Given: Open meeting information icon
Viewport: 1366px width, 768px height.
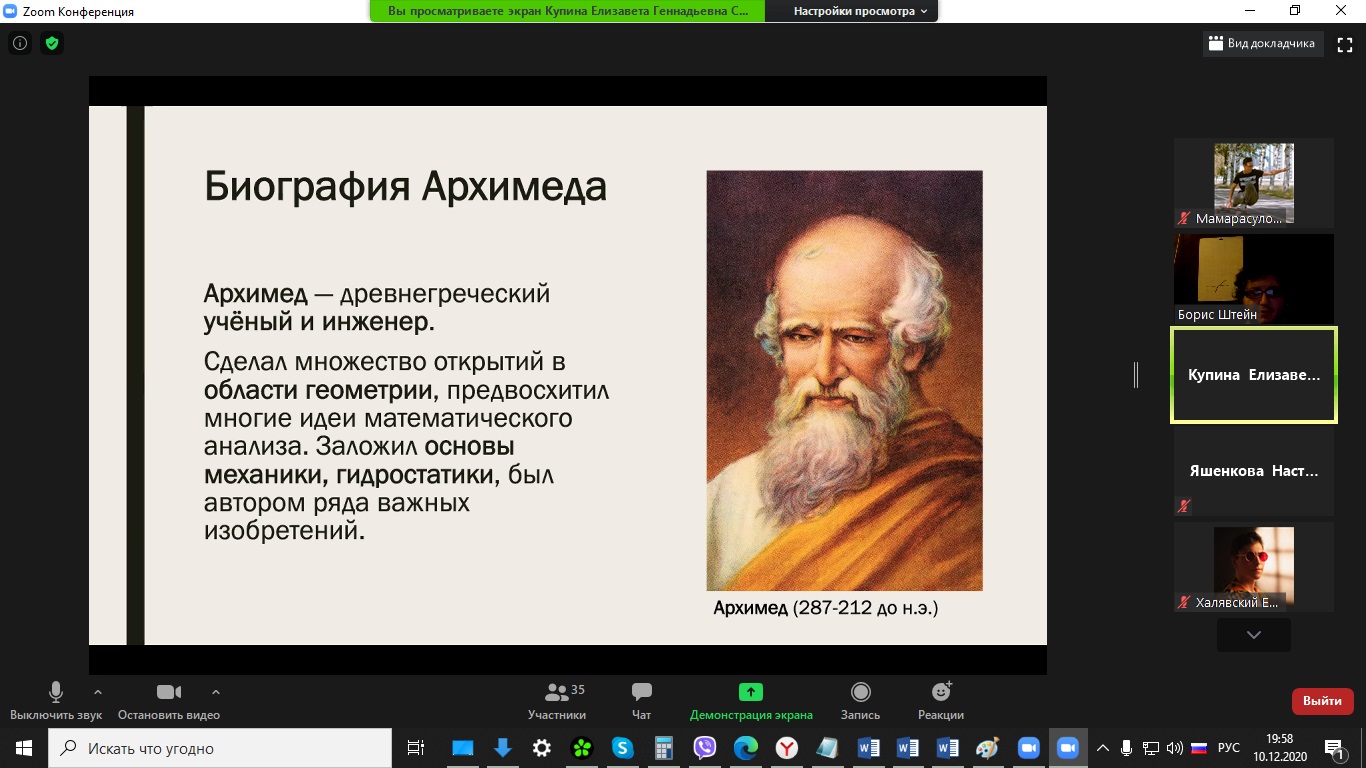Looking at the screenshot, I should pos(19,44).
